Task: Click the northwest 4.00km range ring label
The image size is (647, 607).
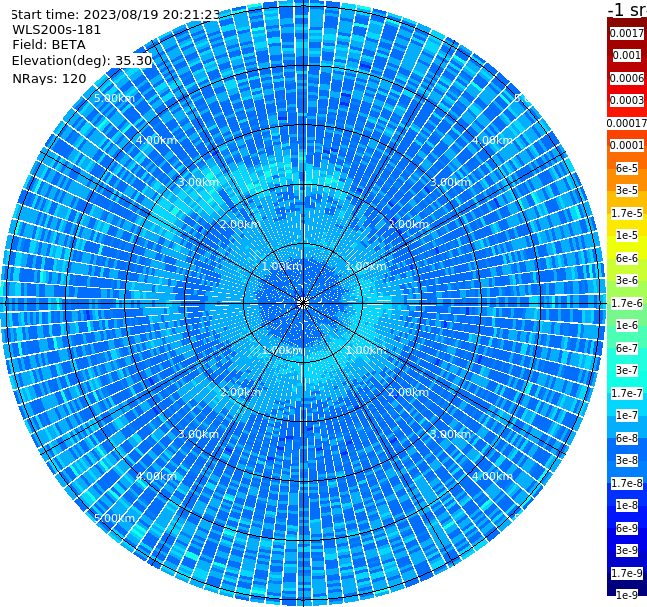Action: pyautogui.click(x=156, y=140)
